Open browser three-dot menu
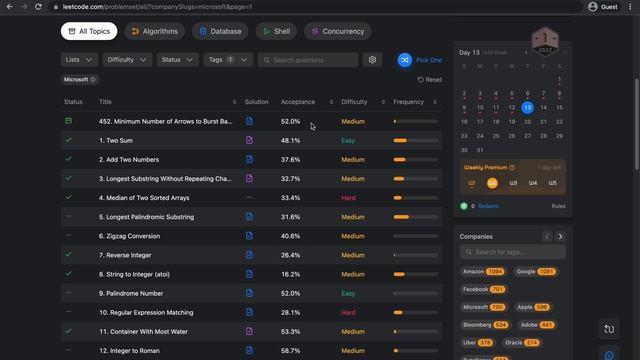Screen dimensions: 640x360 [x=630, y=7]
